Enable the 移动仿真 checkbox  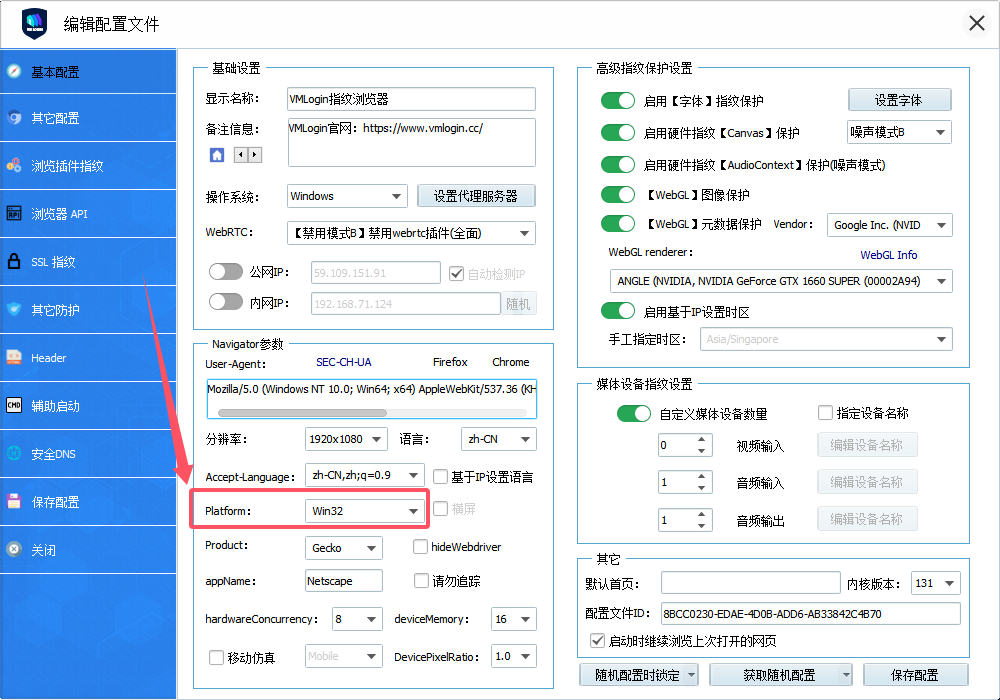(216, 657)
